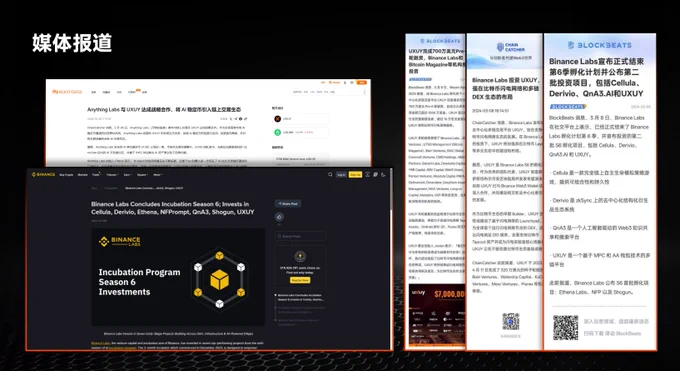Open the search icon in Binance header
This screenshot has width=680, height=371.
coord(330,174)
